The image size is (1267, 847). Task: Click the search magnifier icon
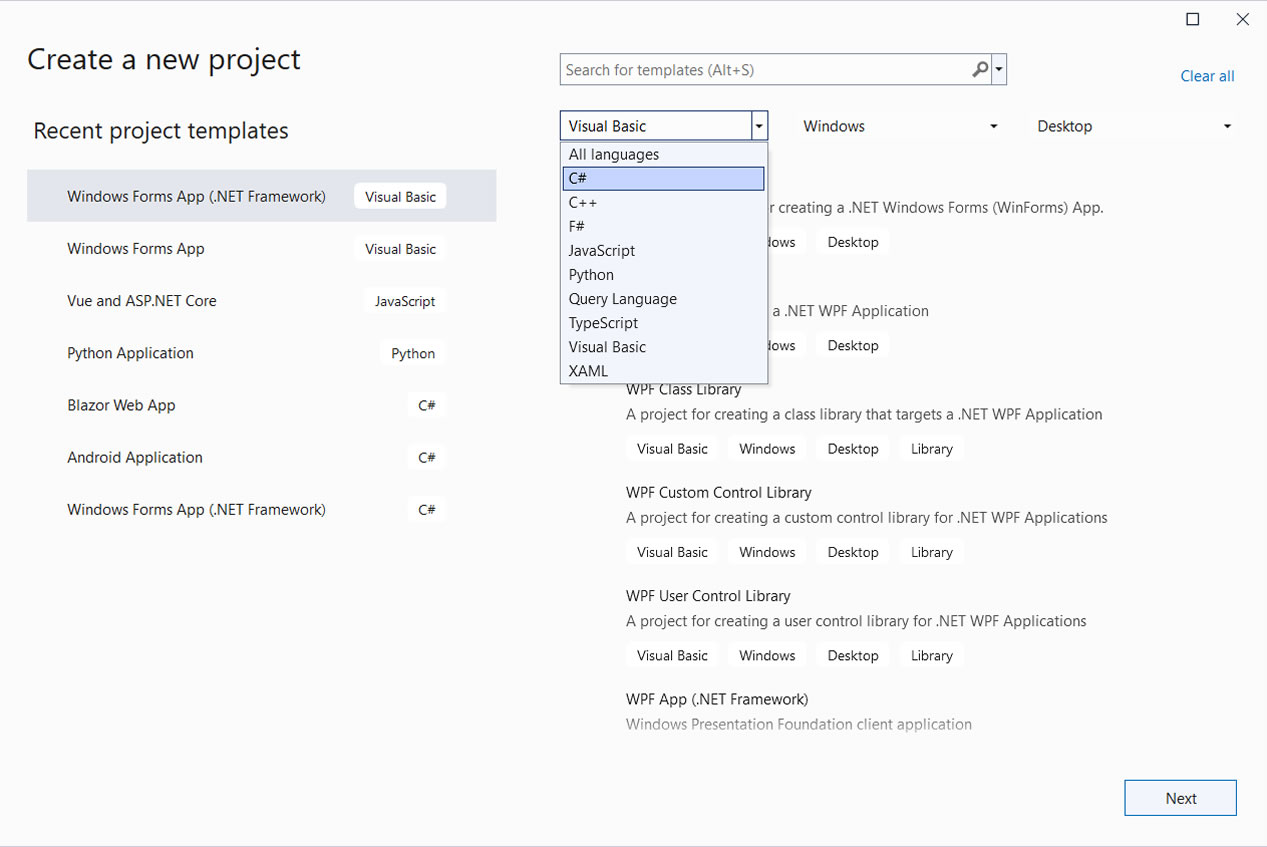tap(979, 70)
